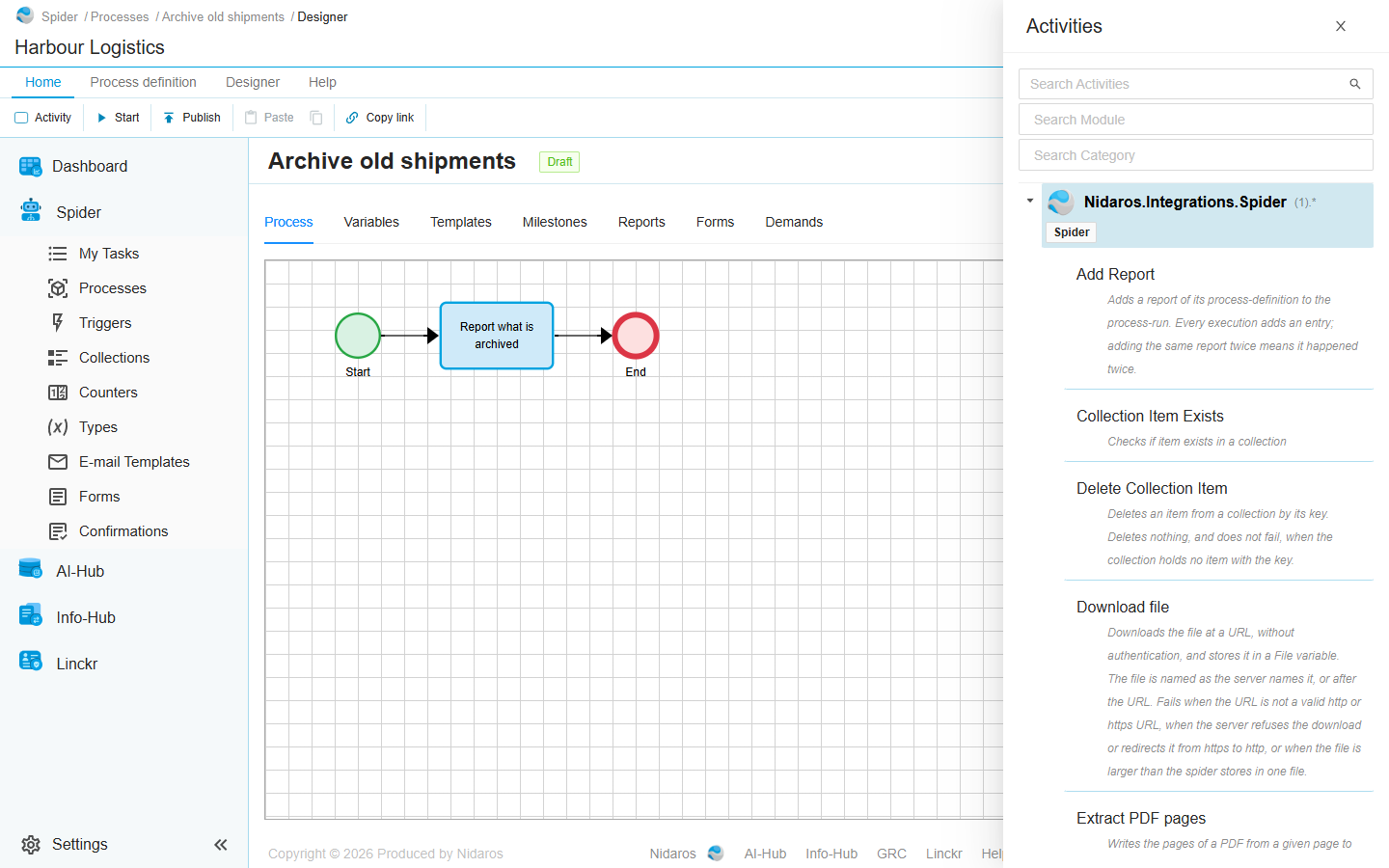This screenshot has height=868, width=1389.
Task: Click the Search Module field
Action: [1196, 120]
